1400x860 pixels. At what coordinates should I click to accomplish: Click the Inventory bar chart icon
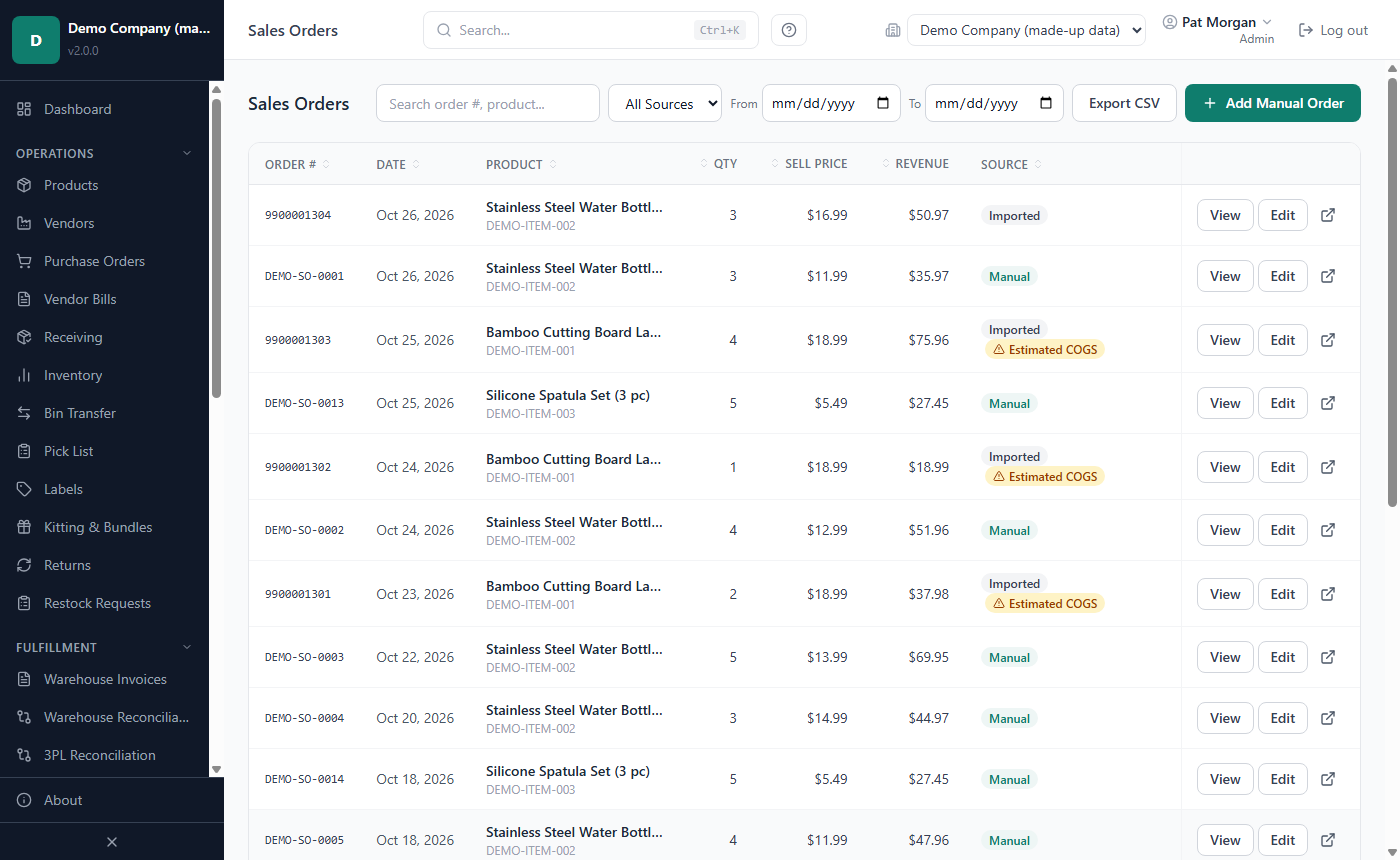[24, 375]
